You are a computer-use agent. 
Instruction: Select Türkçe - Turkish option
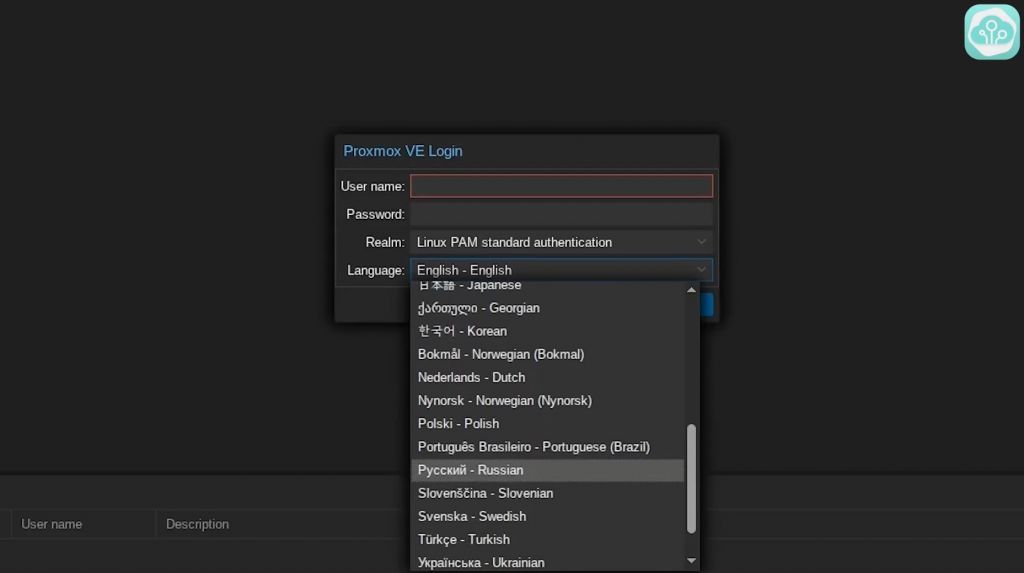[x=547, y=540]
